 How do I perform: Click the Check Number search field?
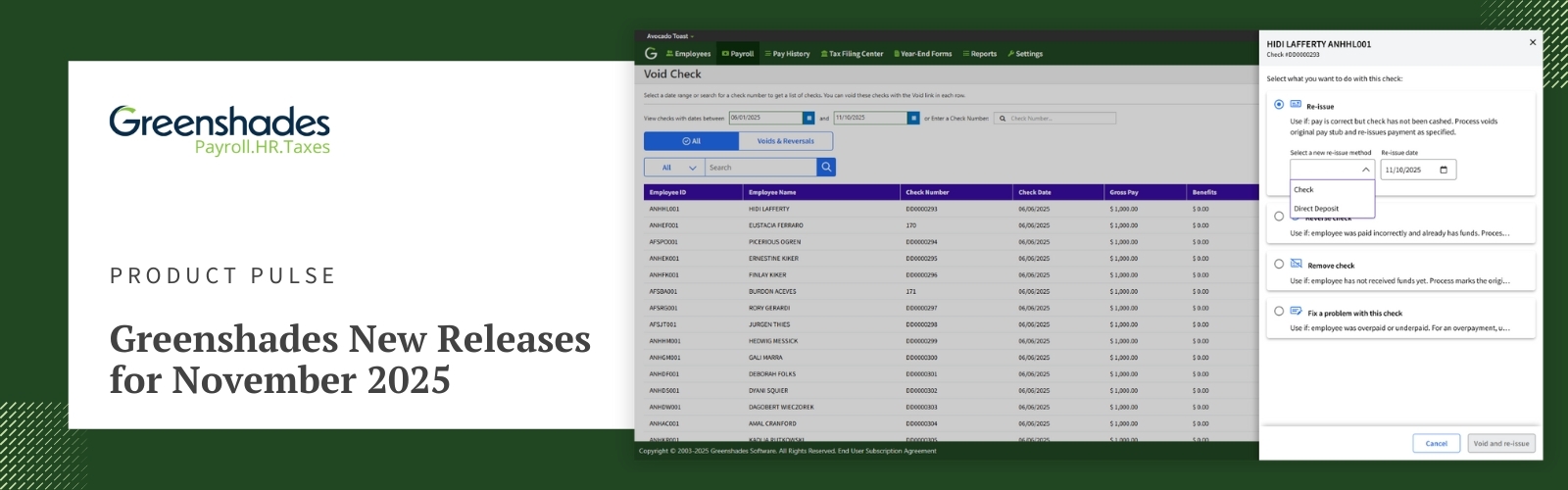(1054, 118)
